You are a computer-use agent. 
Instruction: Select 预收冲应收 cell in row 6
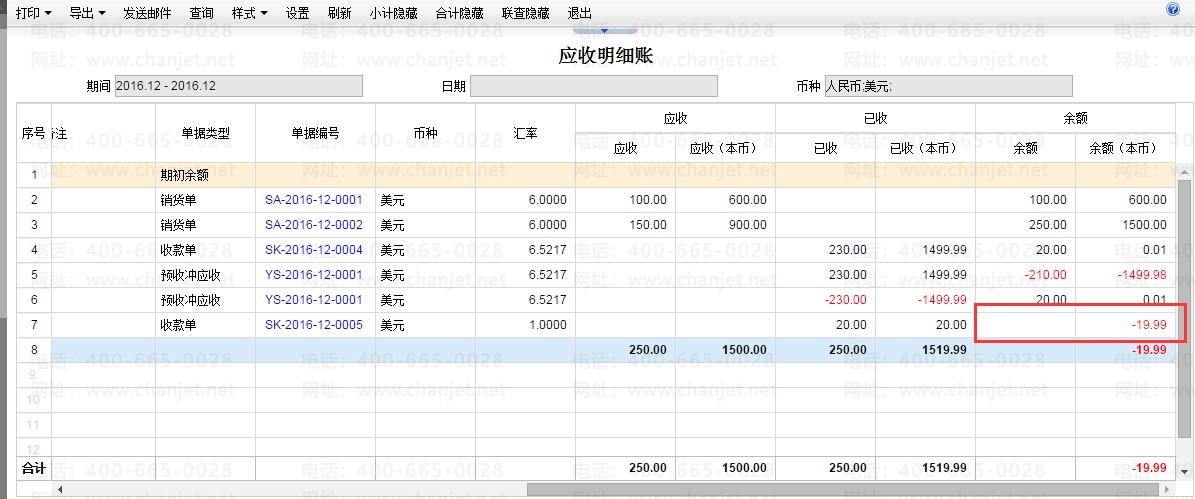coord(206,299)
